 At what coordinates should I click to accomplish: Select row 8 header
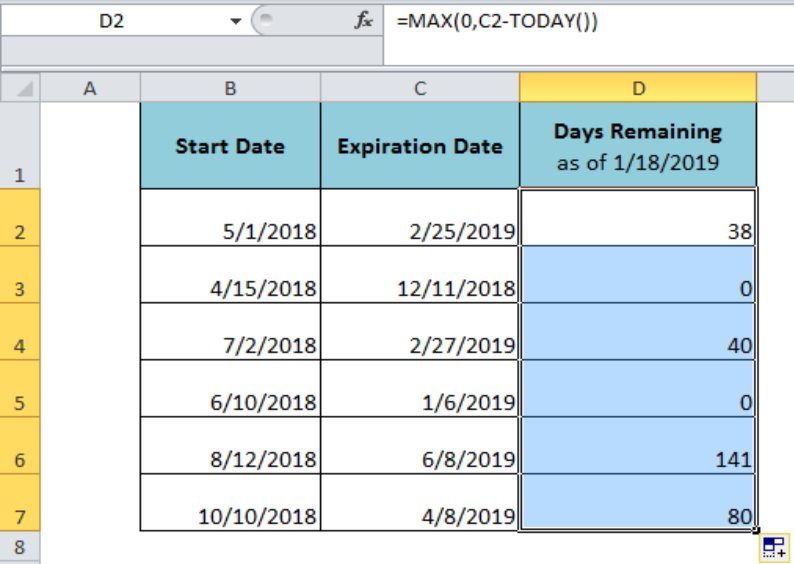20,547
